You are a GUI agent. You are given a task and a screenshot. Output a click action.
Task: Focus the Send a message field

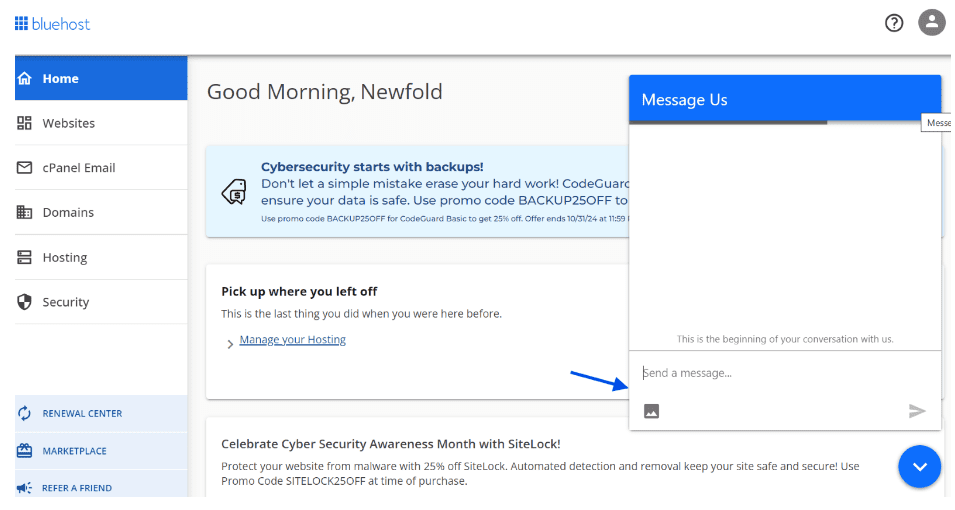pyautogui.click(x=785, y=373)
